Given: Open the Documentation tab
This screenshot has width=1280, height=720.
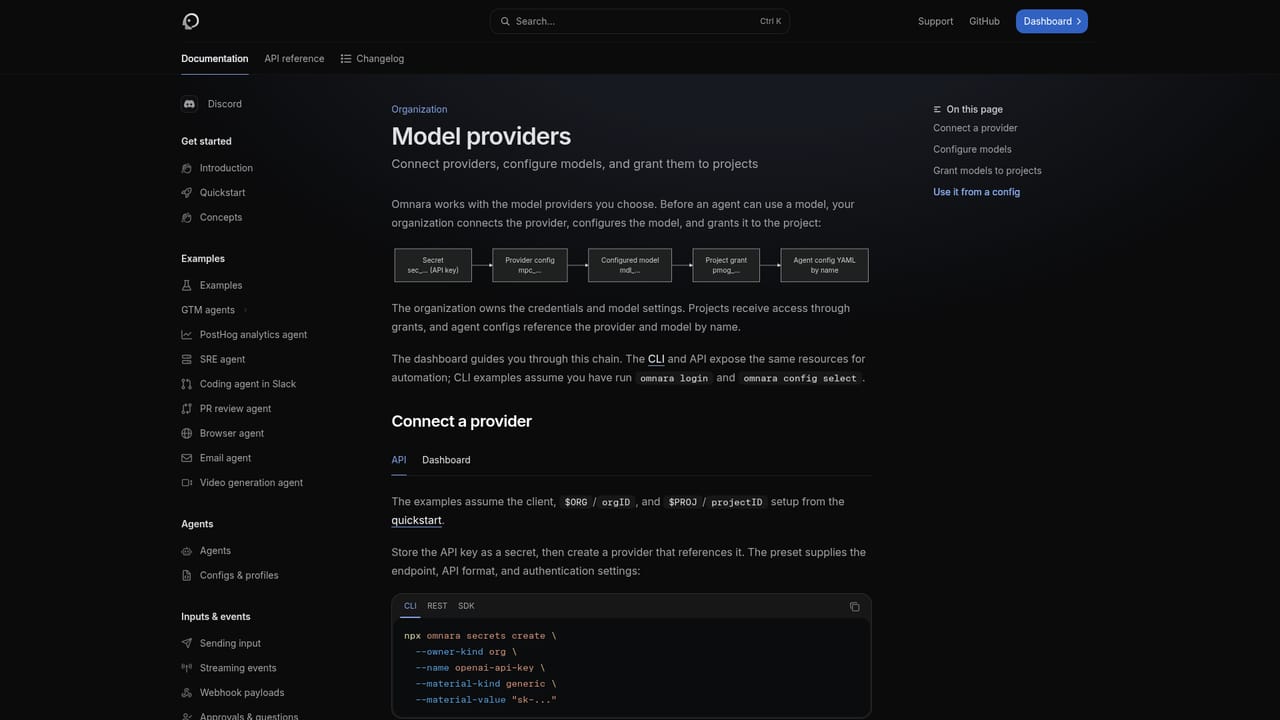Looking at the screenshot, I should 215,59.
